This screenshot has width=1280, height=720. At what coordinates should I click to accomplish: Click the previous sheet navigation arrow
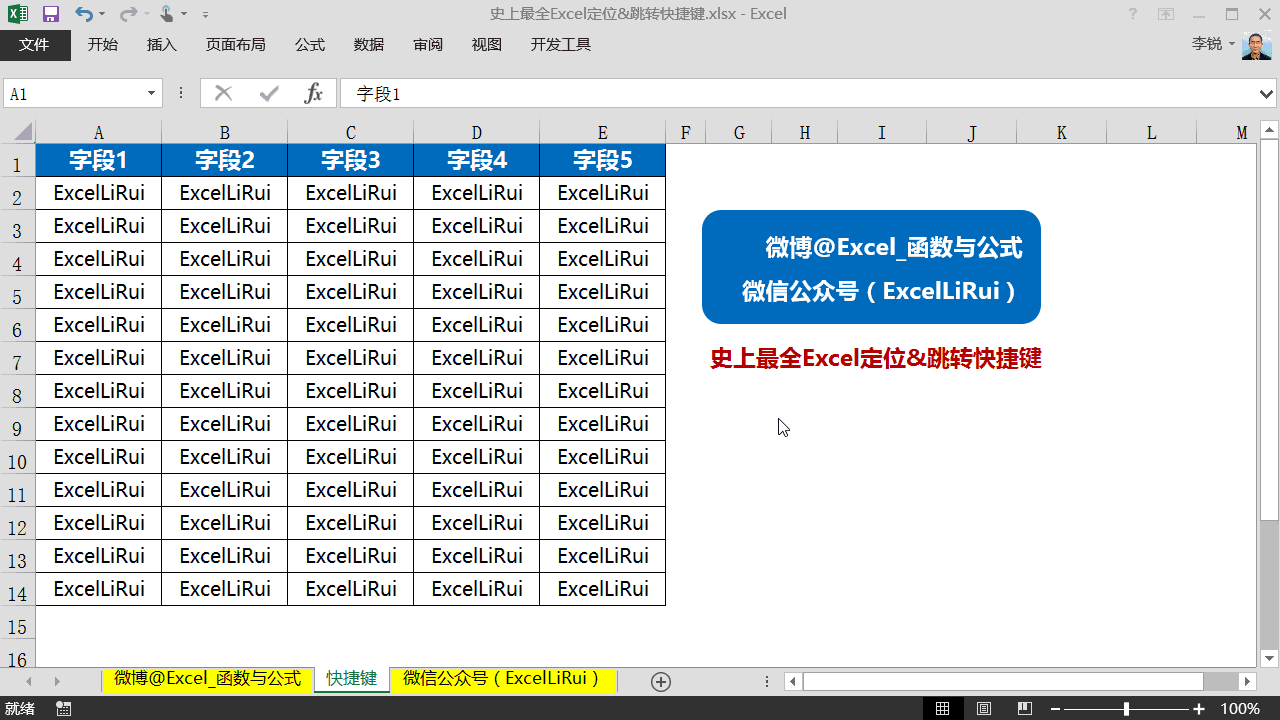pyautogui.click(x=29, y=681)
